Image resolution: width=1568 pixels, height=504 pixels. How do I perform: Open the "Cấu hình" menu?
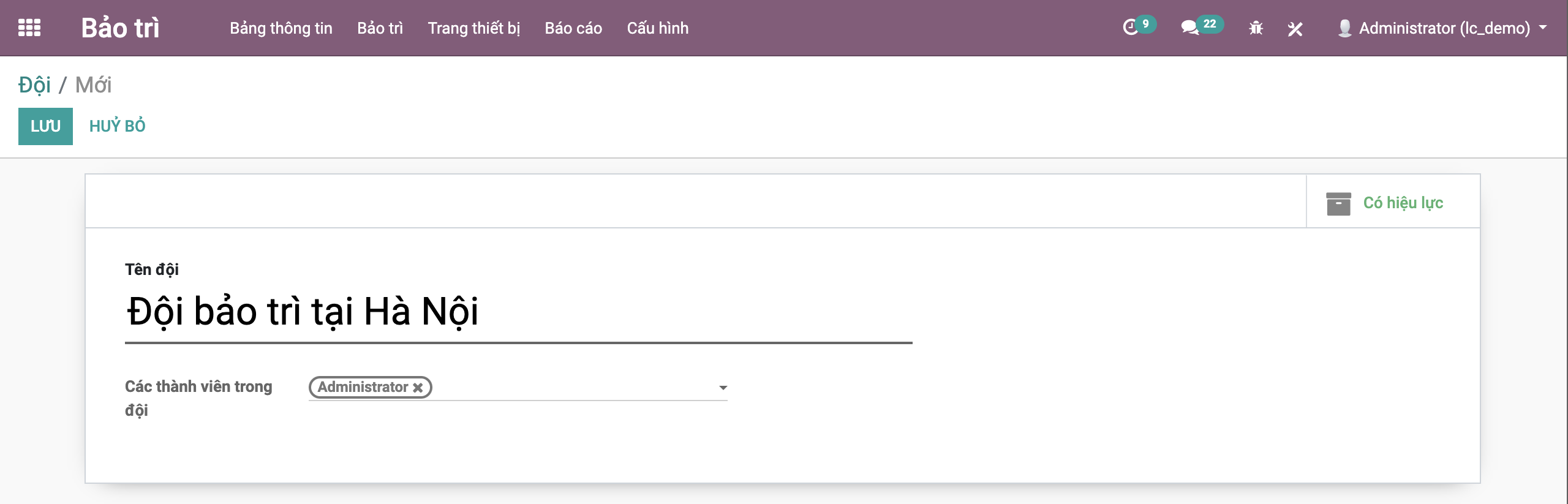point(657,28)
